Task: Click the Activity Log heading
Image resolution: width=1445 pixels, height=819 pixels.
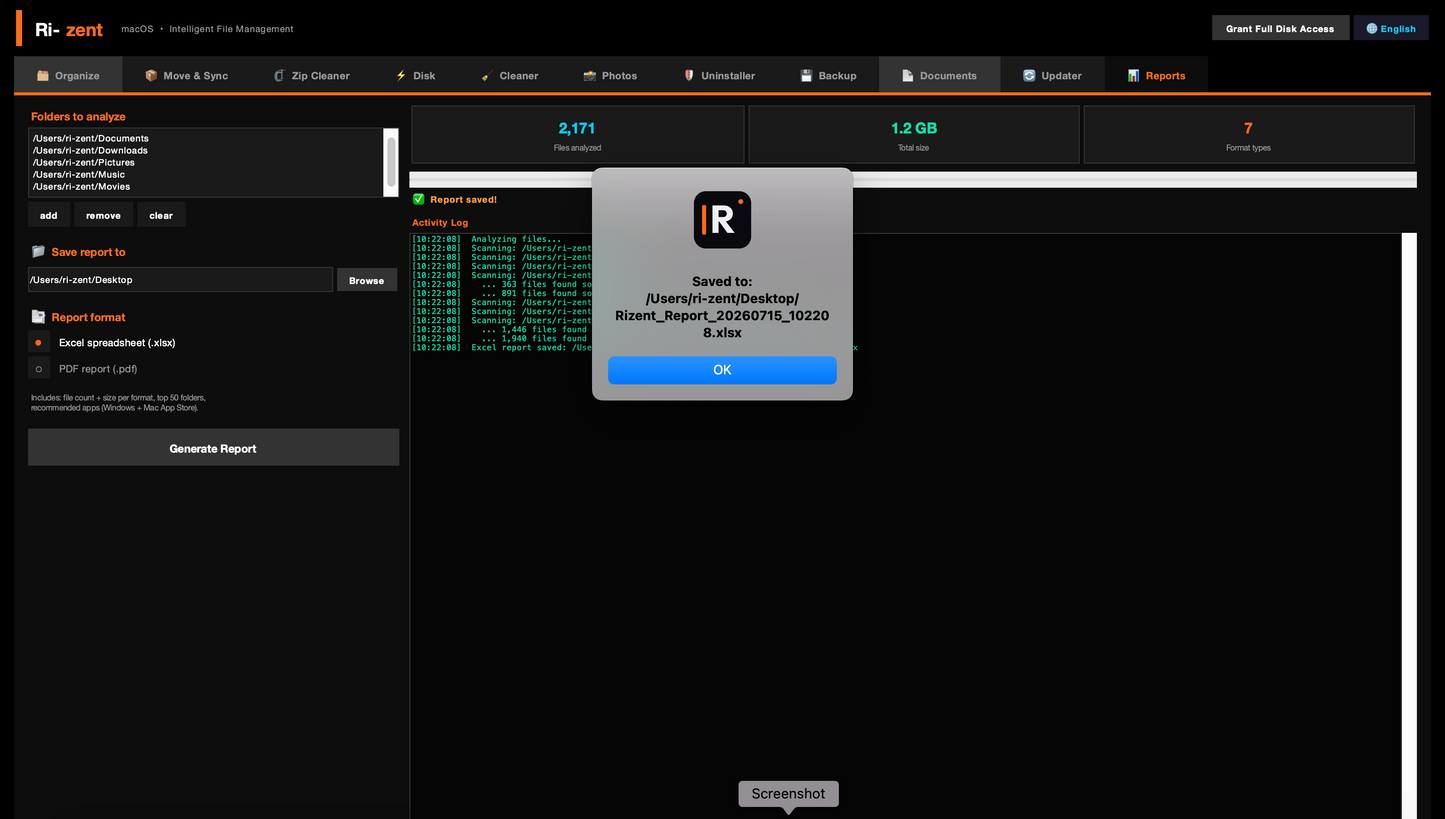Action: point(440,222)
